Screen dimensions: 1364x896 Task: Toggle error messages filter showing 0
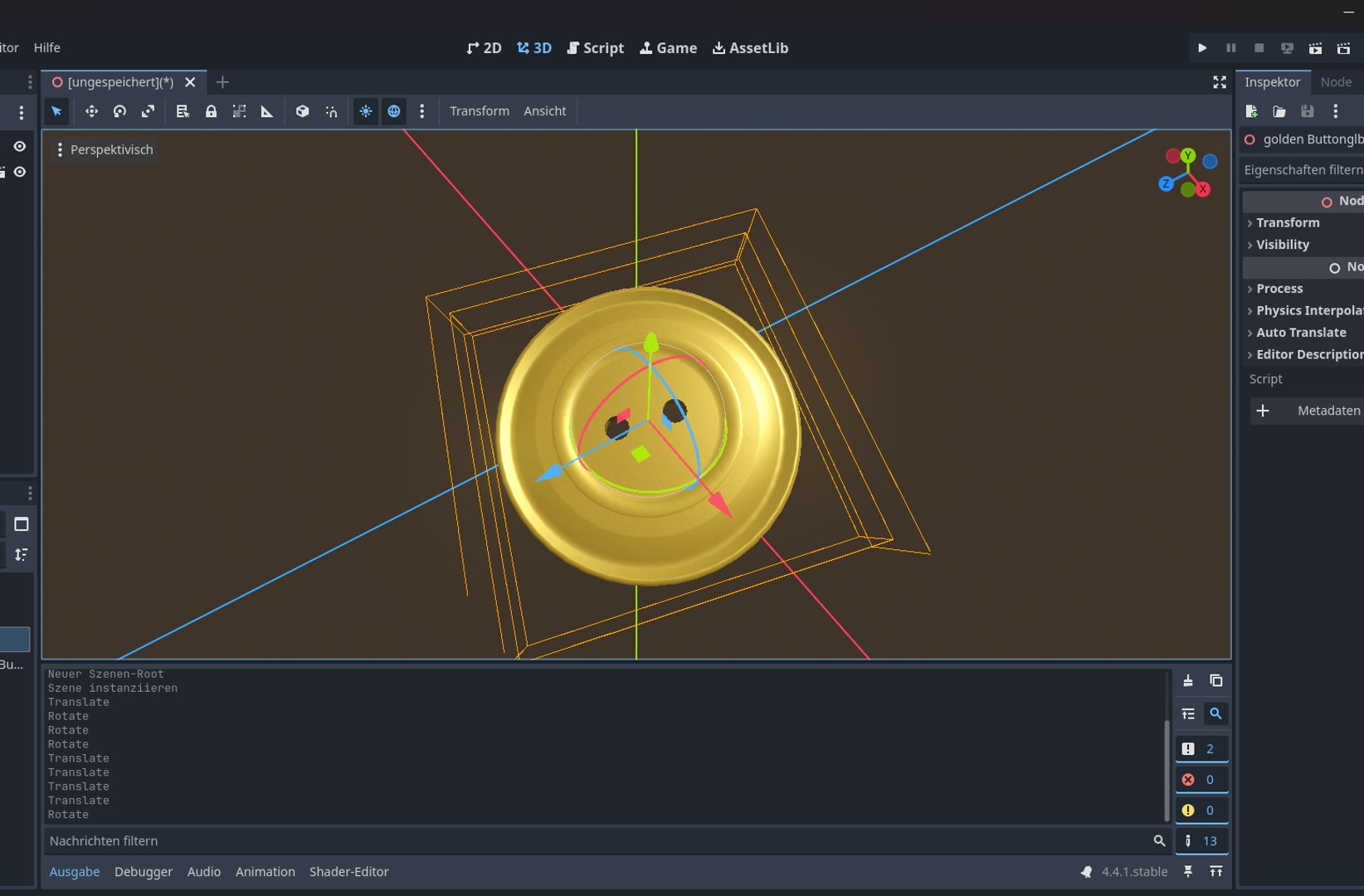click(x=1201, y=780)
